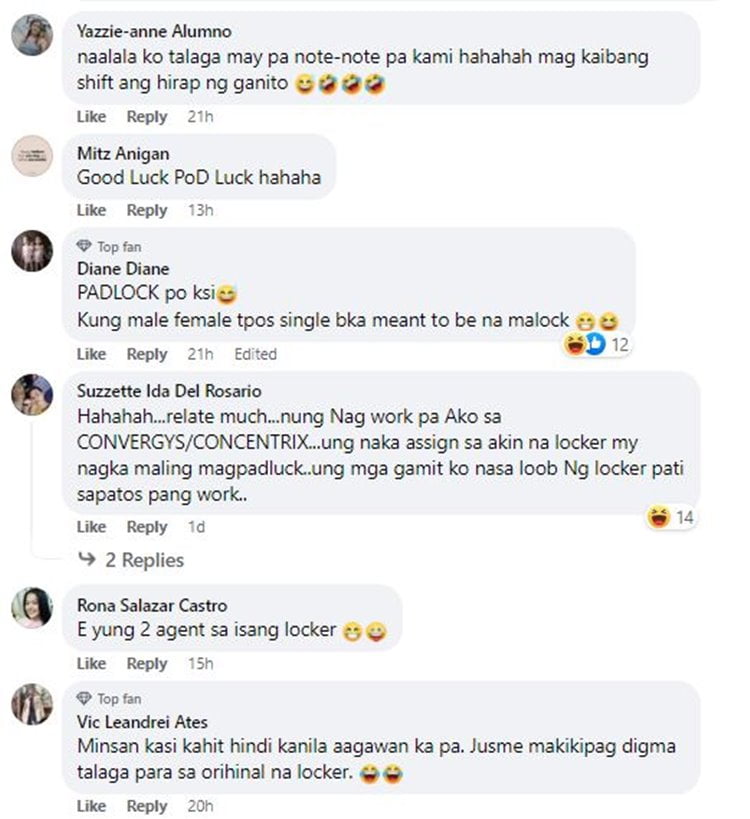Open the Suzzette Ida Del Rosario name link
Image resolution: width=750 pixels, height=819 pixels.
(169, 391)
